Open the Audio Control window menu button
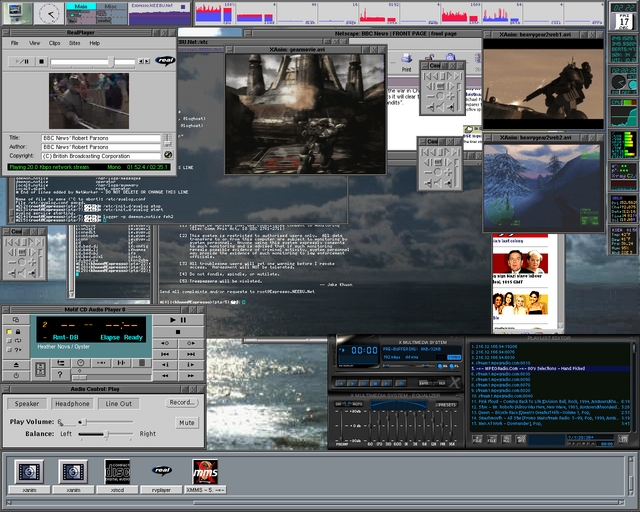640x512 pixels. pos(6,389)
